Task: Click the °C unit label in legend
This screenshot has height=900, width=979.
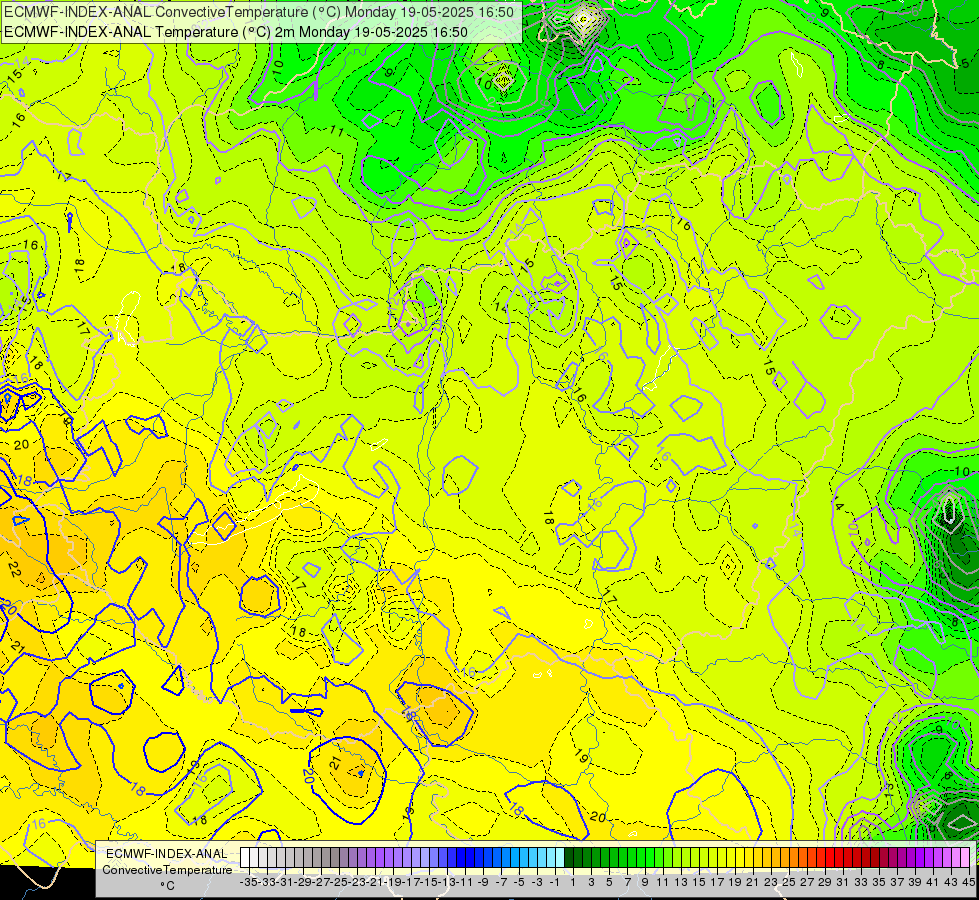Action: (x=167, y=886)
